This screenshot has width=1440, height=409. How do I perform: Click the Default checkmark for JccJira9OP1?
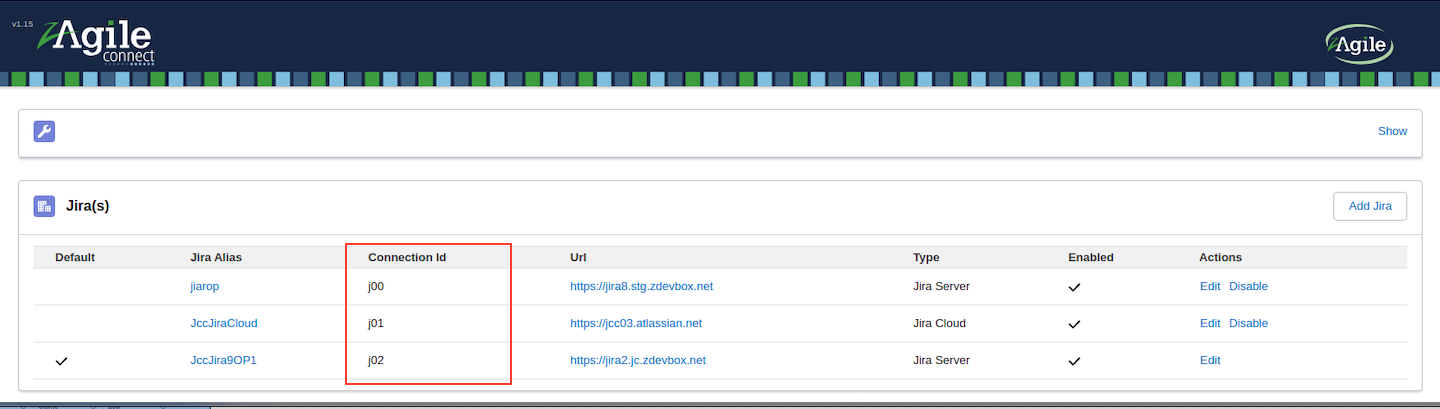pos(62,361)
